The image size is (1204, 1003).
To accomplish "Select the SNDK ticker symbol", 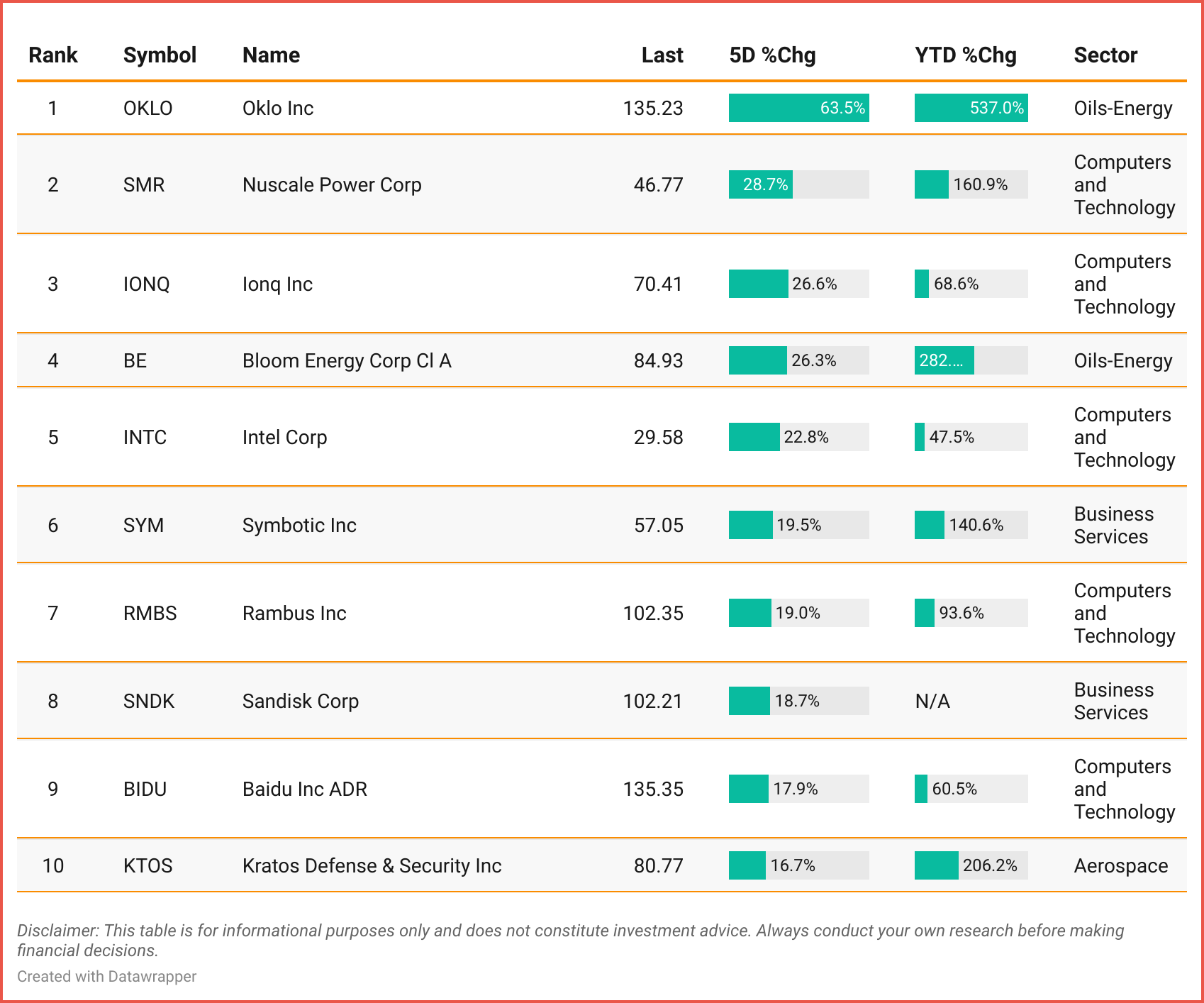I will (x=149, y=701).
